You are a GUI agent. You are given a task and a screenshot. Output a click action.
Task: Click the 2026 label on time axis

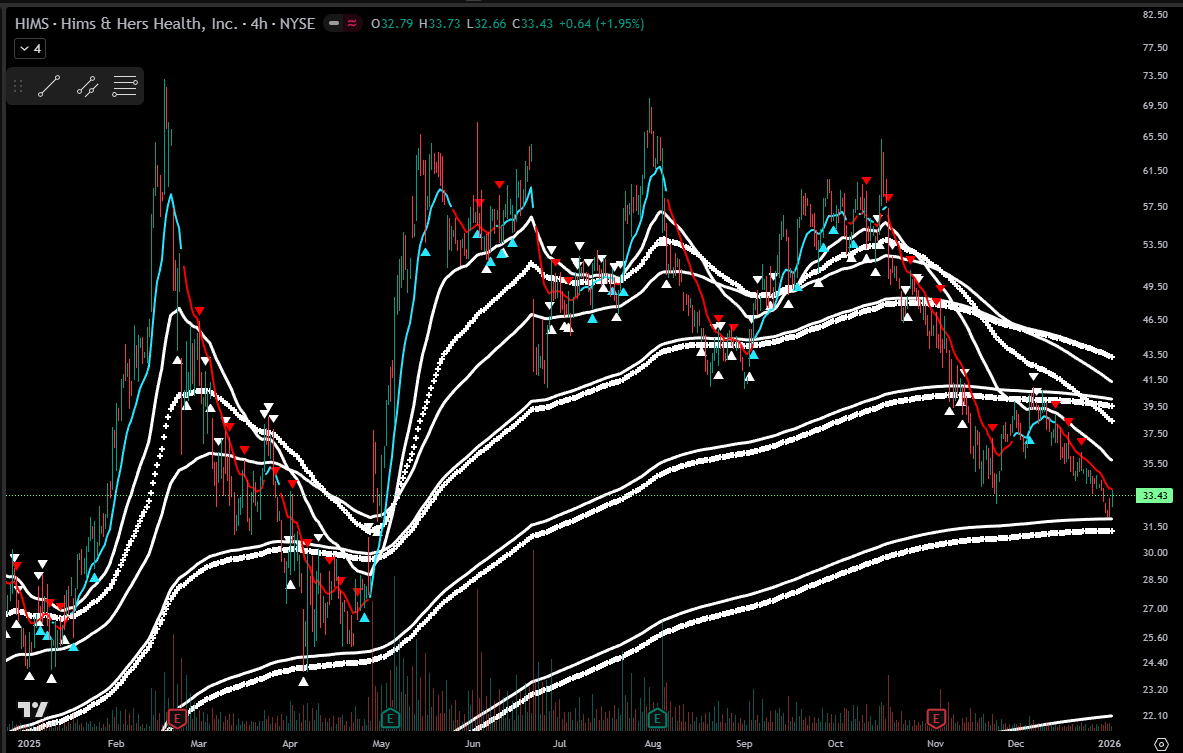pos(1109,743)
